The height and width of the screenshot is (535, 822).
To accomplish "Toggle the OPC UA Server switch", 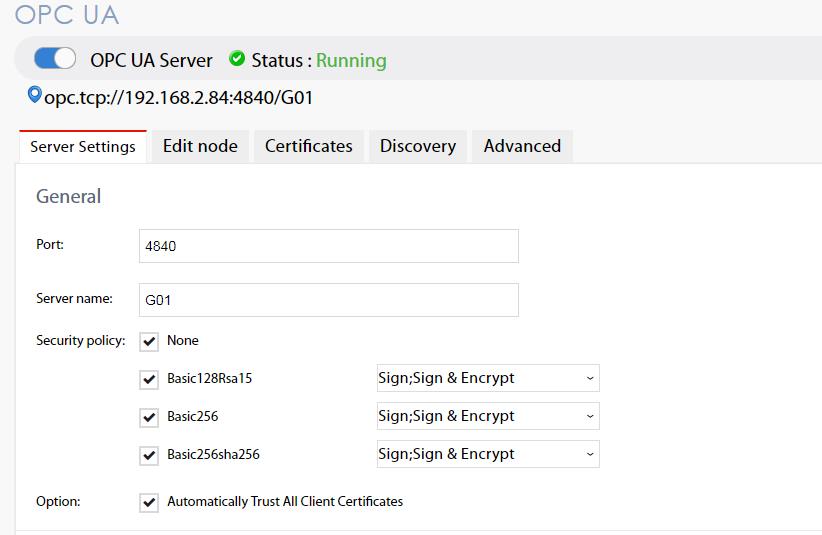I will pyautogui.click(x=55, y=59).
